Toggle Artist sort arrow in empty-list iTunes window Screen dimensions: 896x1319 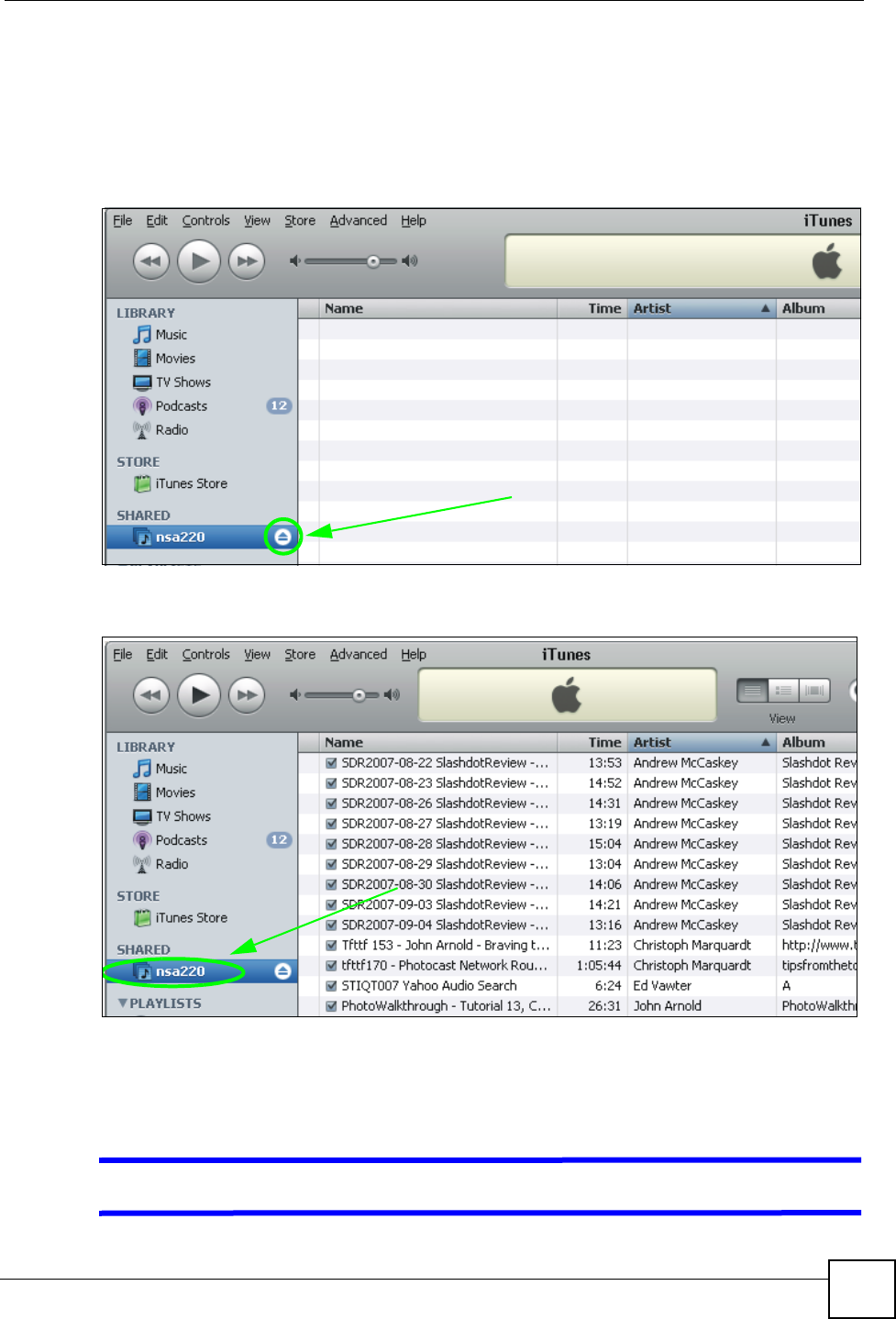765,309
